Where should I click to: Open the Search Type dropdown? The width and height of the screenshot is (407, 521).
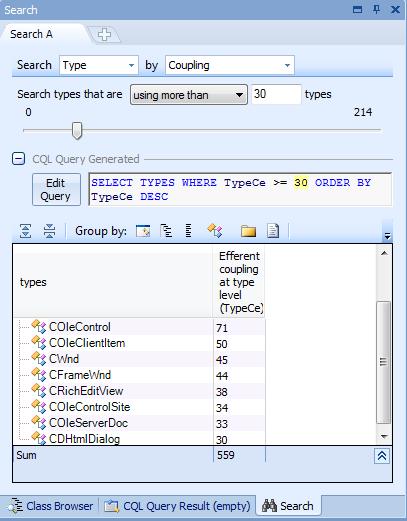point(99,65)
